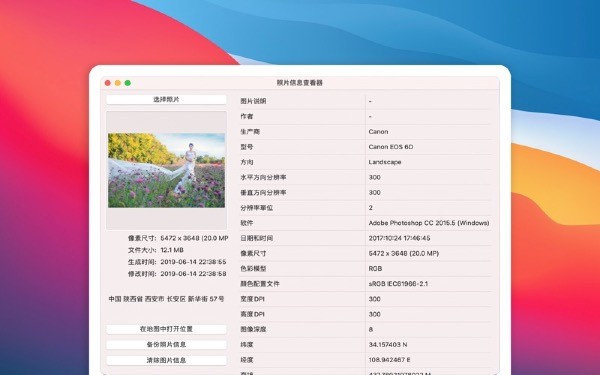This screenshot has width=600, height=375.
Task: Select the 生产商 row label
Action: point(250,132)
